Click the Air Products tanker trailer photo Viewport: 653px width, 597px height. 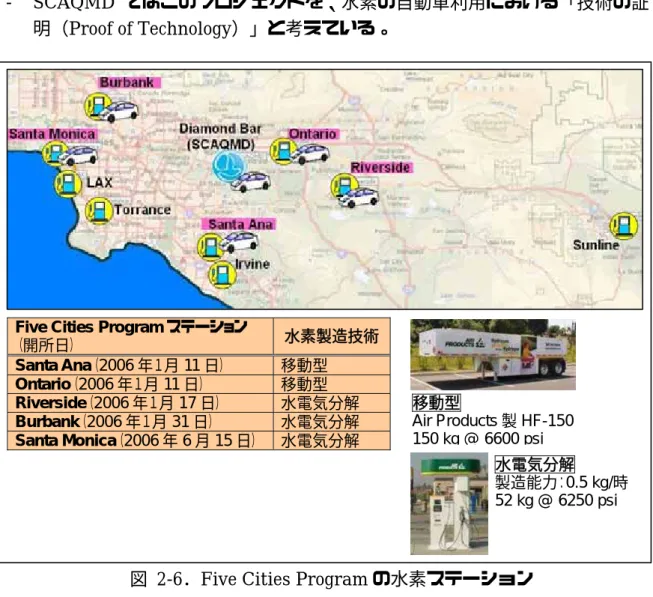[x=493, y=354]
